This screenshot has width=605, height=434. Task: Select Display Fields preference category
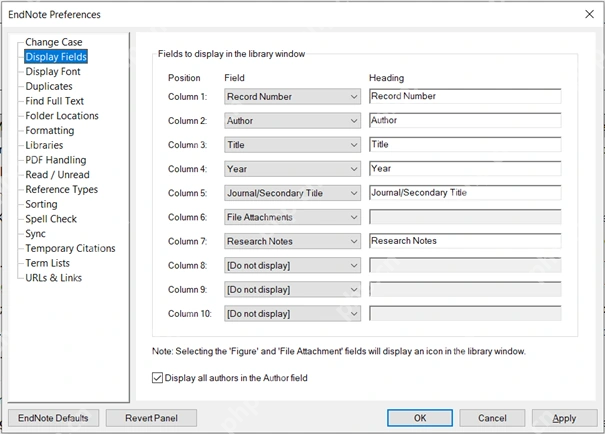point(56,57)
